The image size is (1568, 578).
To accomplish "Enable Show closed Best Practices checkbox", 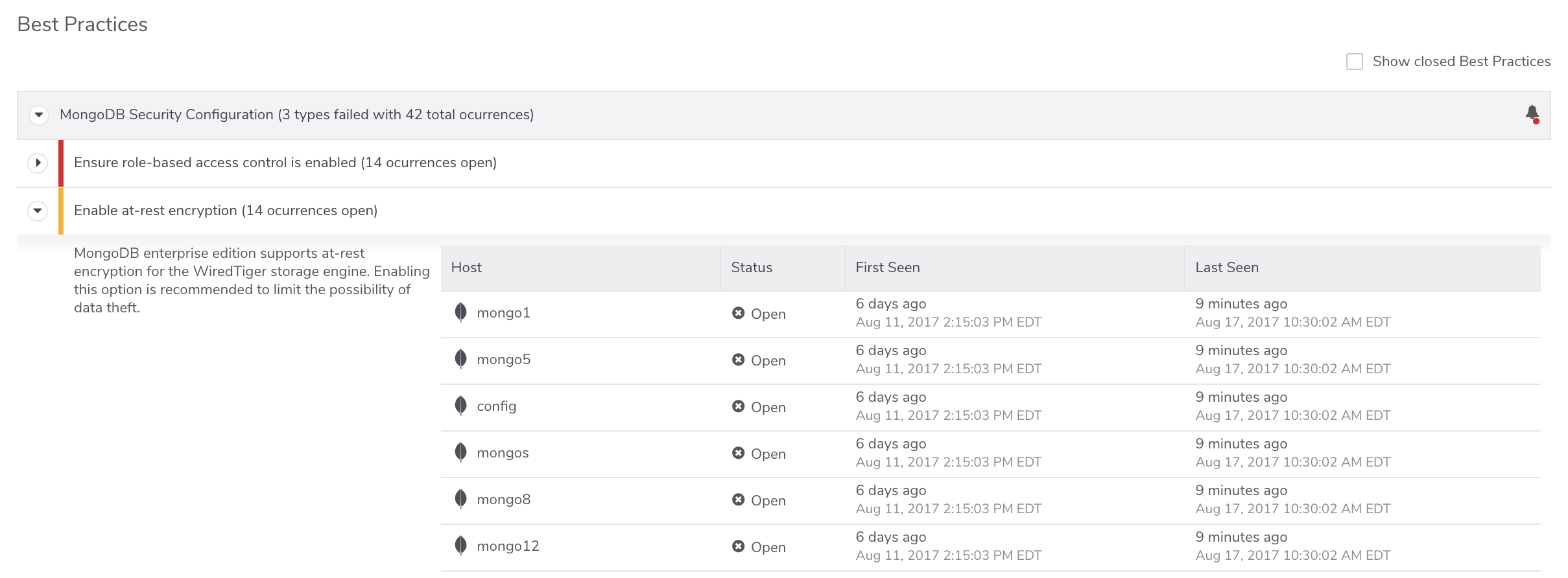I will tap(1355, 62).
